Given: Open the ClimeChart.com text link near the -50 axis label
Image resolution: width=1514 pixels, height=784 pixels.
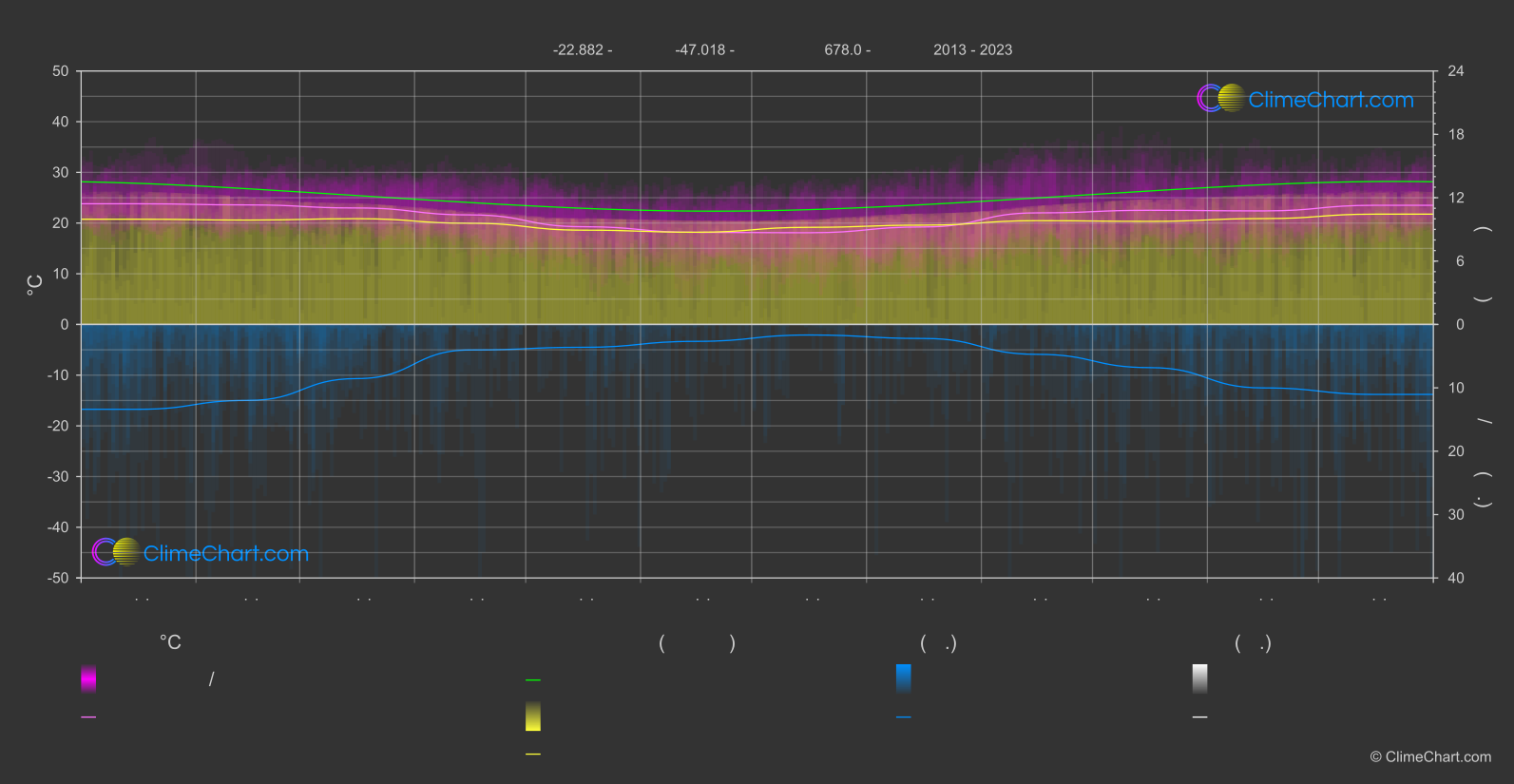Looking at the screenshot, I should [x=226, y=553].
